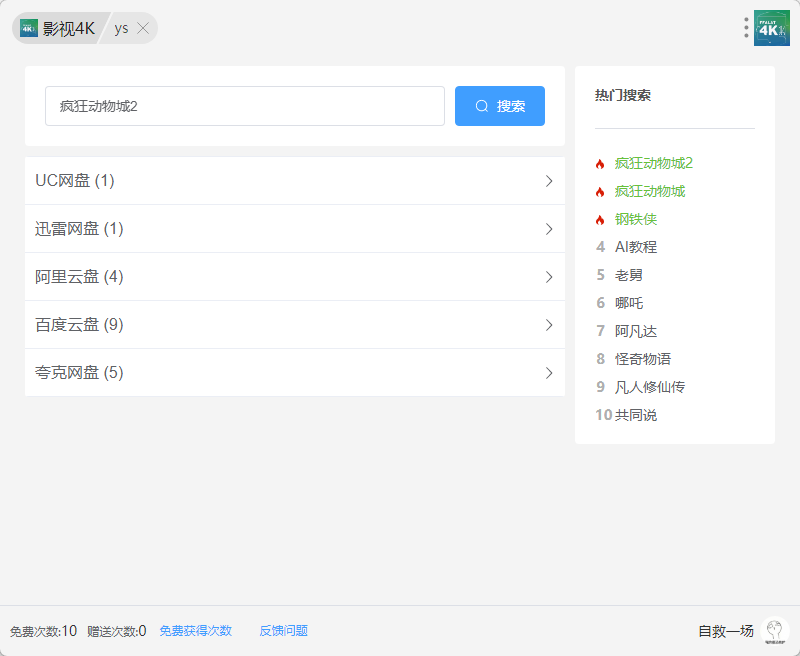Expand 夸克网盘 (5) results

[x=294, y=373]
